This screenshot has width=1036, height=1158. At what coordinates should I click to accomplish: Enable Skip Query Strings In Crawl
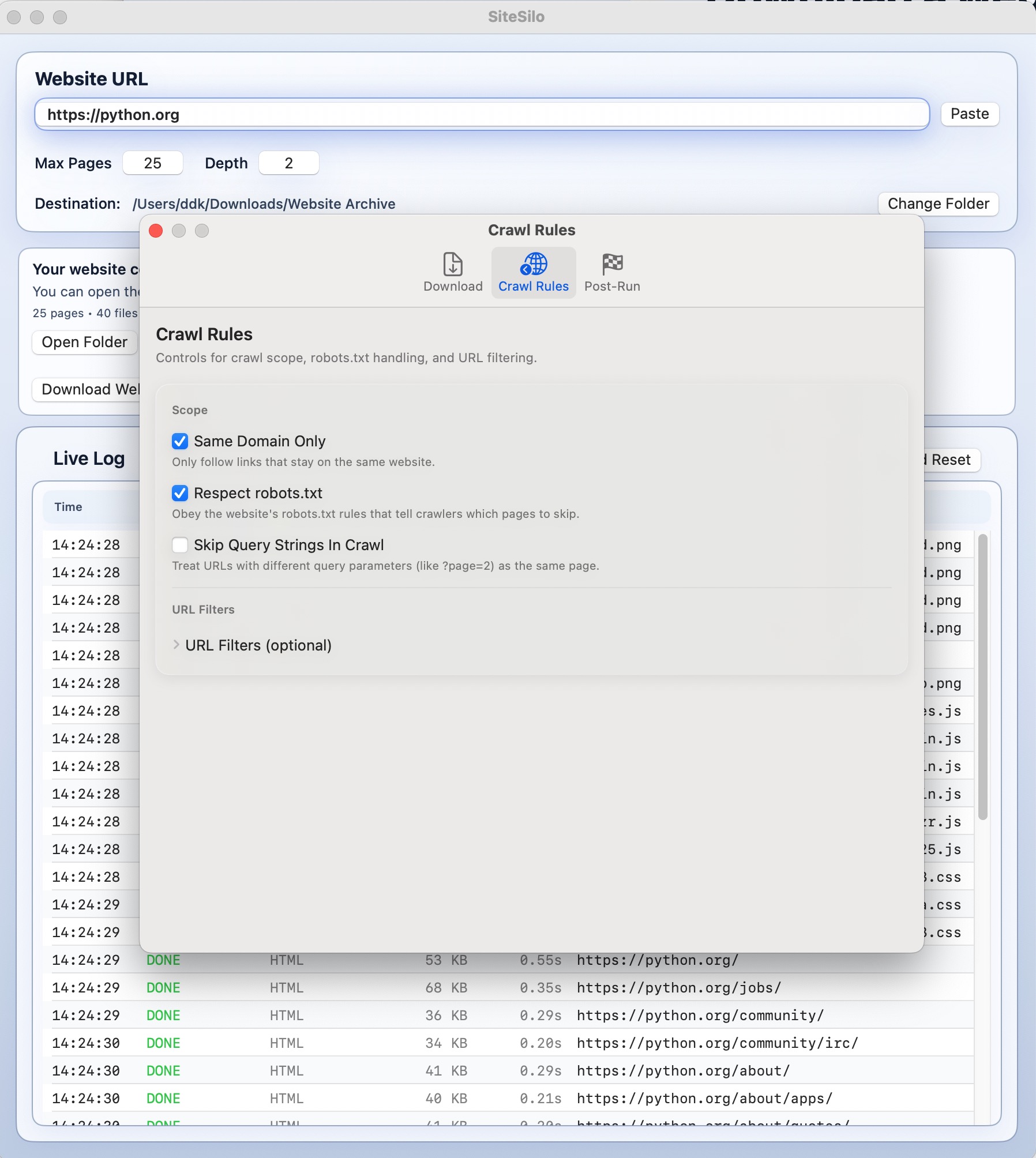click(180, 545)
